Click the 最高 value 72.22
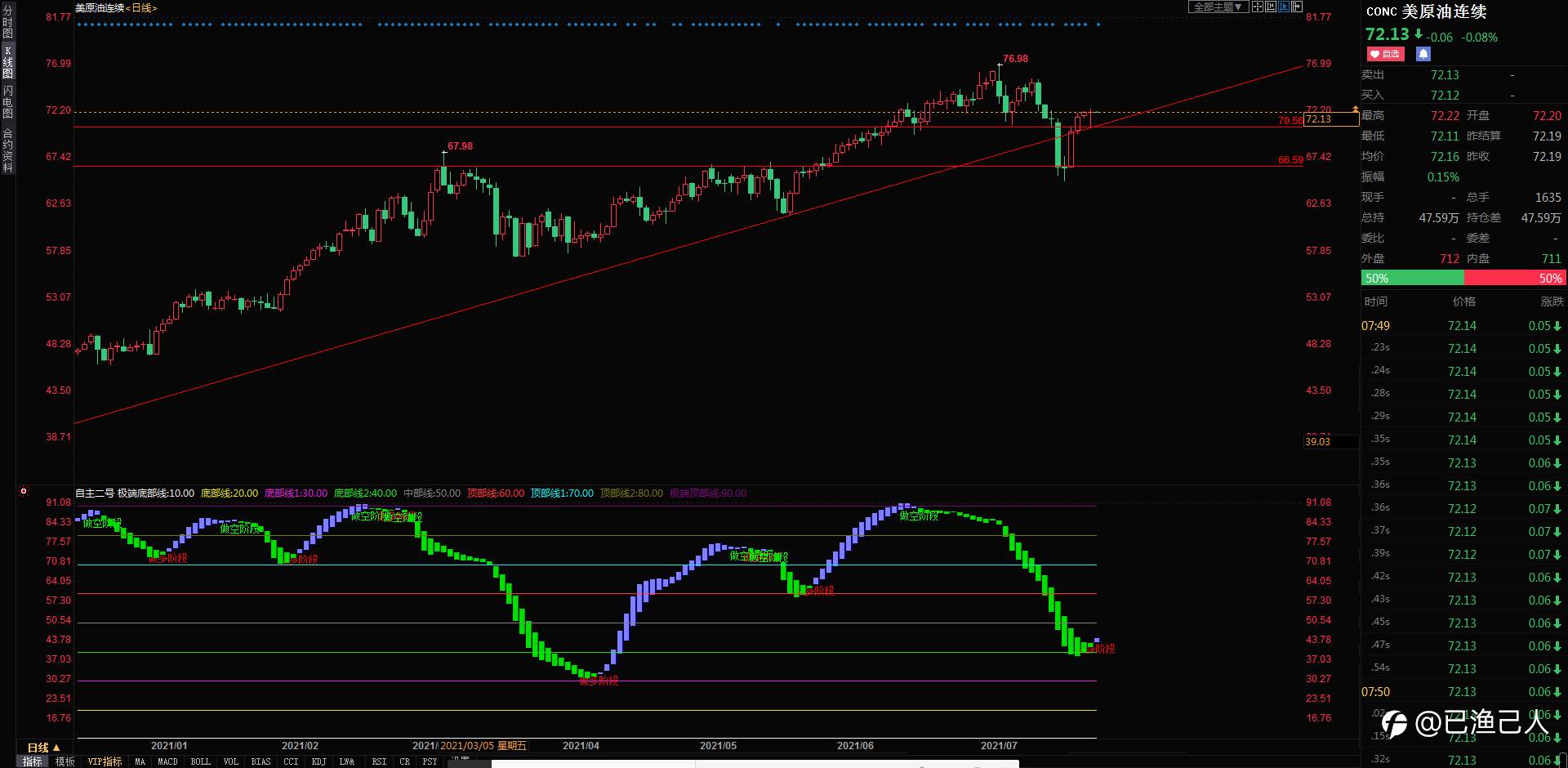The width and height of the screenshot is (1568, 768). (1445, 116)
